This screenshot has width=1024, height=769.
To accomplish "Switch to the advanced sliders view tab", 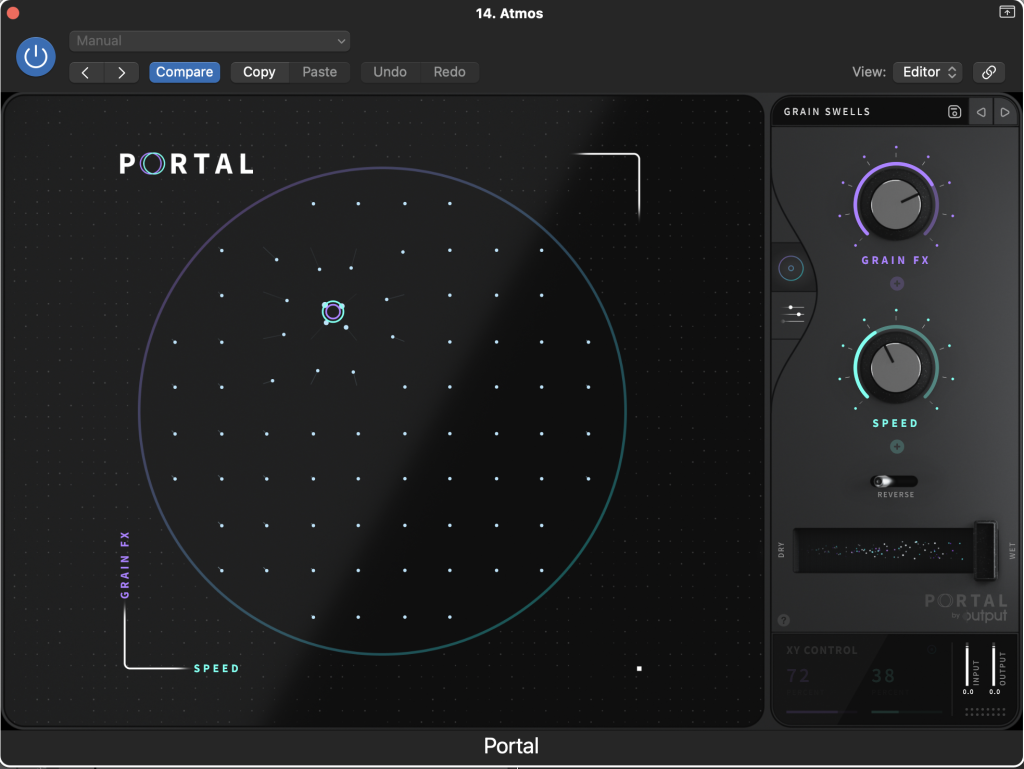I will point(795,315).
